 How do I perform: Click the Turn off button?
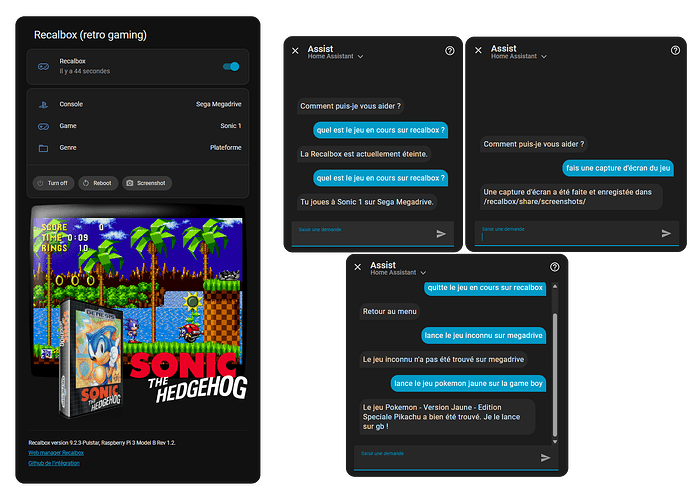click(x=53, y=183)
